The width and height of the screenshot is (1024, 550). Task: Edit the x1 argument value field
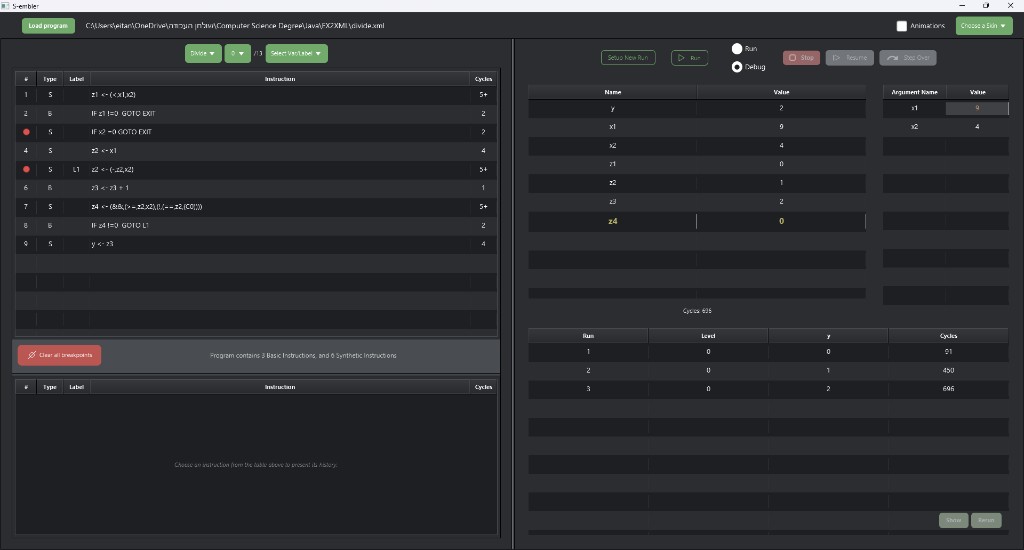[977, 108]
